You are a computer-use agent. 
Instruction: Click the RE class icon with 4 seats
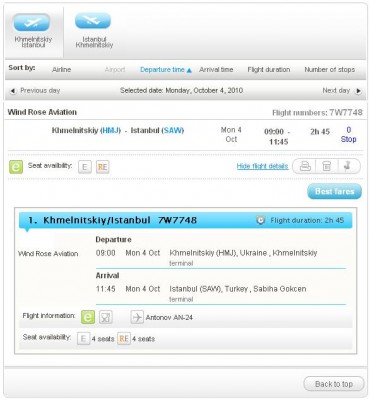(124, 339)
